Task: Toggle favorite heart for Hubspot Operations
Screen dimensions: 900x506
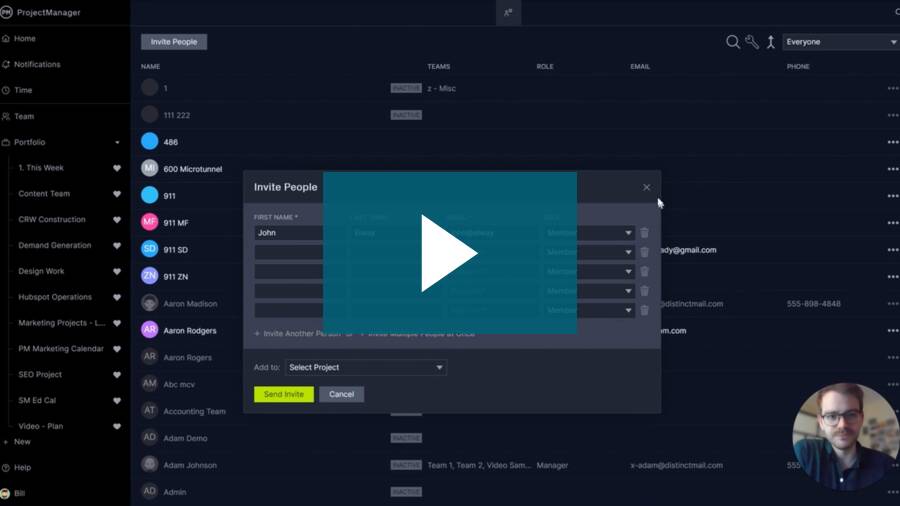Action: coord(117,297)
